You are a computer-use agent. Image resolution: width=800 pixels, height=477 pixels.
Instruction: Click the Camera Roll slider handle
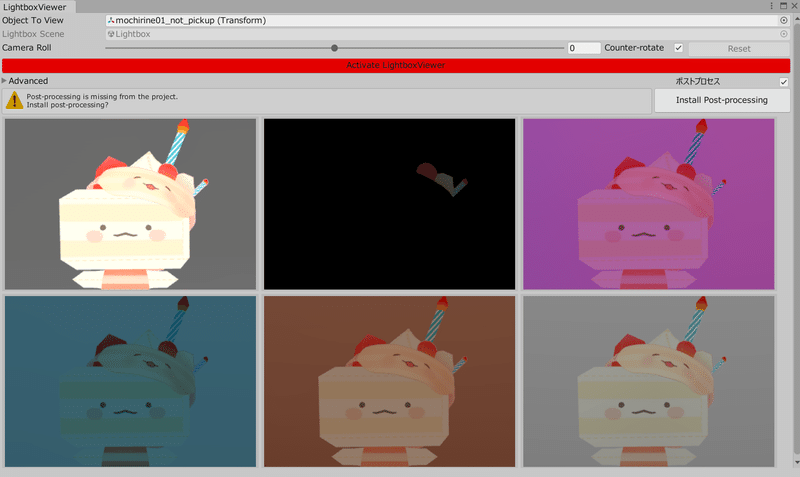(334, 48)
